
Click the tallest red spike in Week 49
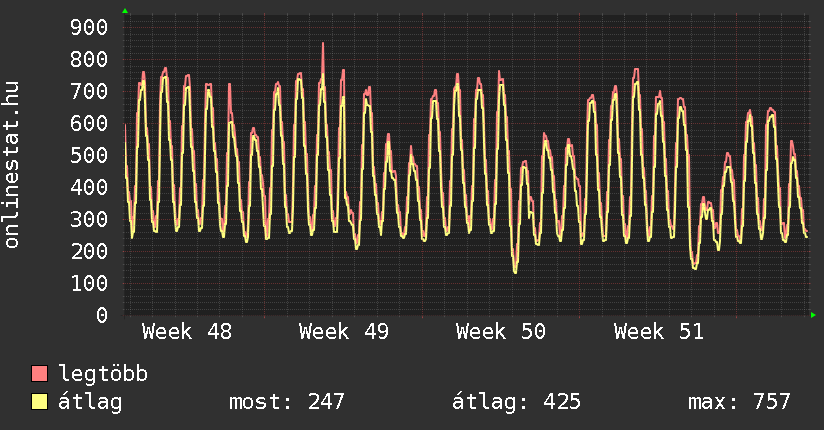click(x=322, y=46)
